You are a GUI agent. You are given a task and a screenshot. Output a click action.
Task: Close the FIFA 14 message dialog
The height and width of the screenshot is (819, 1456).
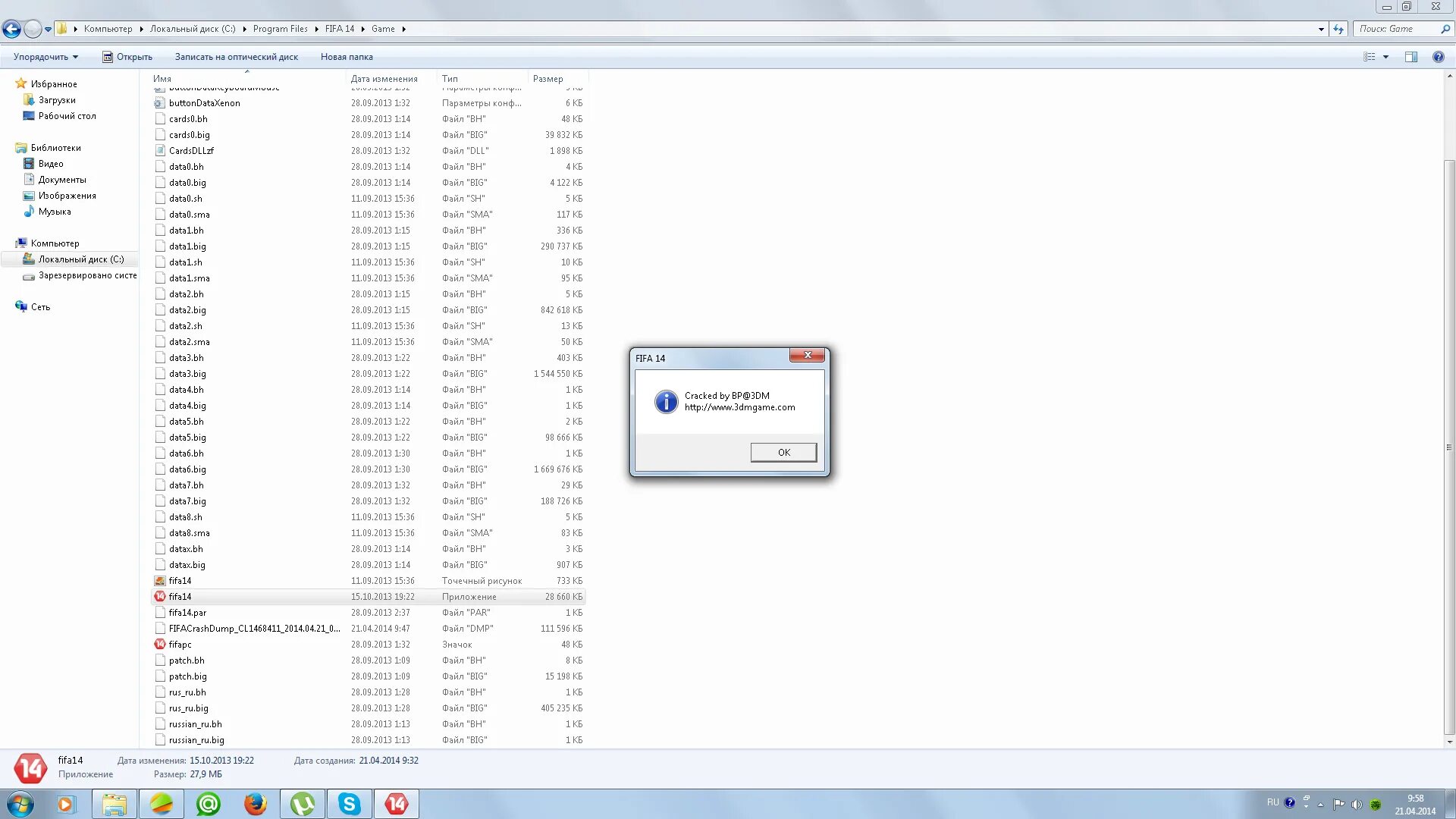pos(807,355)
